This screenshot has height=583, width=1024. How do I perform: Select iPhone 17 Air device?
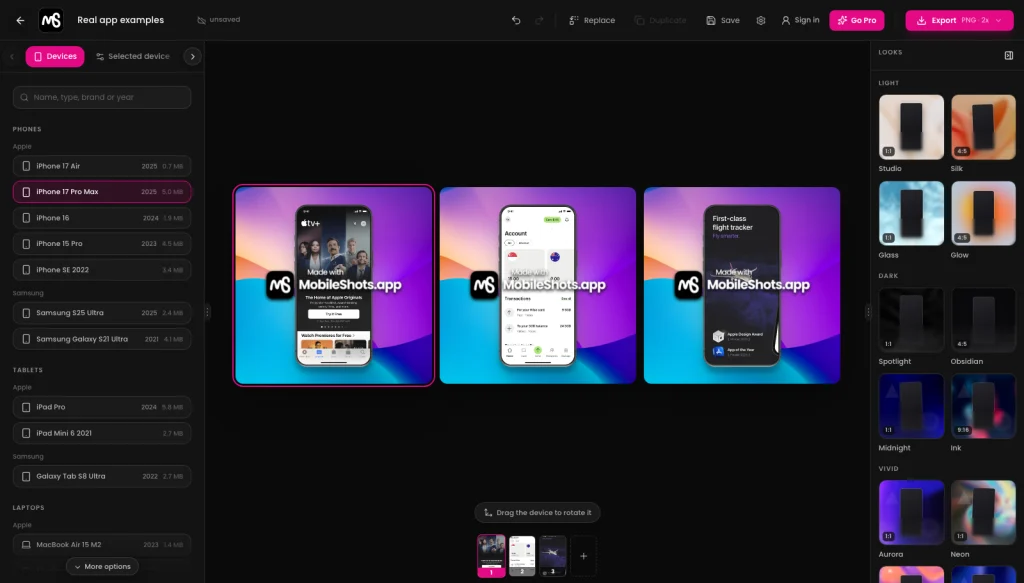tap(102, 166)
